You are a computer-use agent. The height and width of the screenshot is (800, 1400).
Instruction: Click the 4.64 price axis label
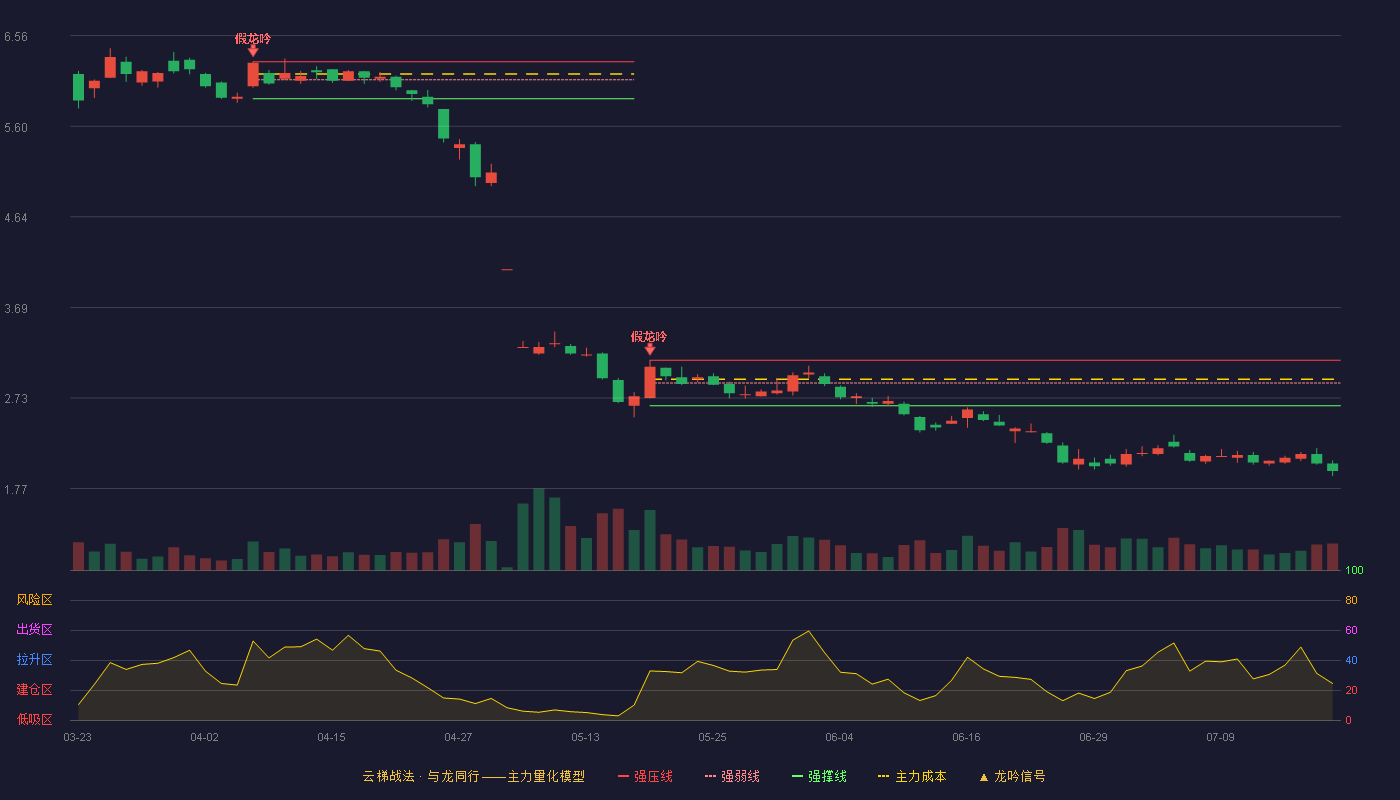click(x=16, y=217)
